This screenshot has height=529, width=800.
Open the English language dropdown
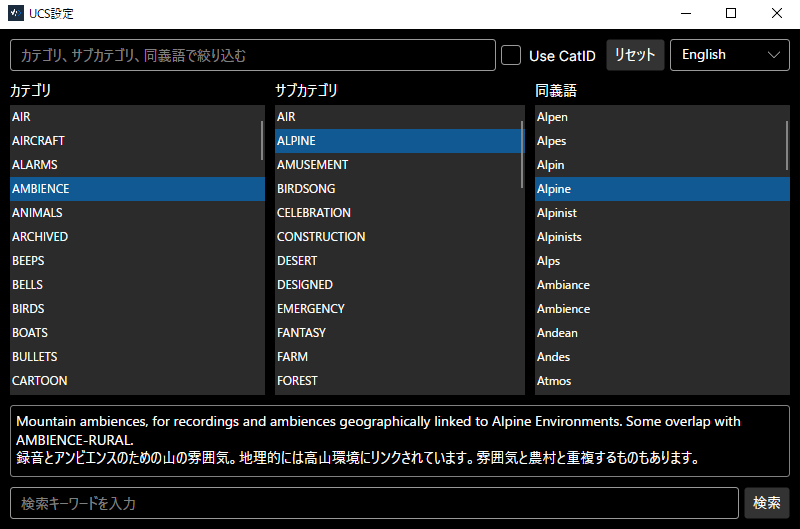(x=729, y=55)
